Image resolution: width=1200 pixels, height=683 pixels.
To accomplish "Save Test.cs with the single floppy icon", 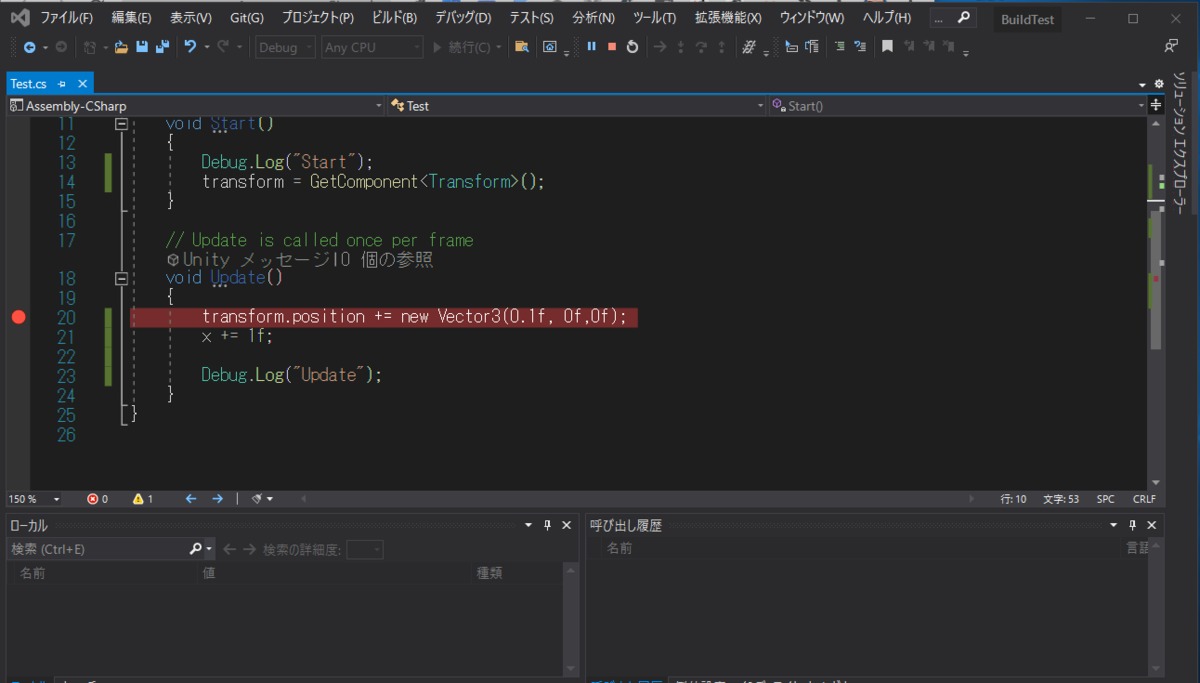I will (142, 47).
